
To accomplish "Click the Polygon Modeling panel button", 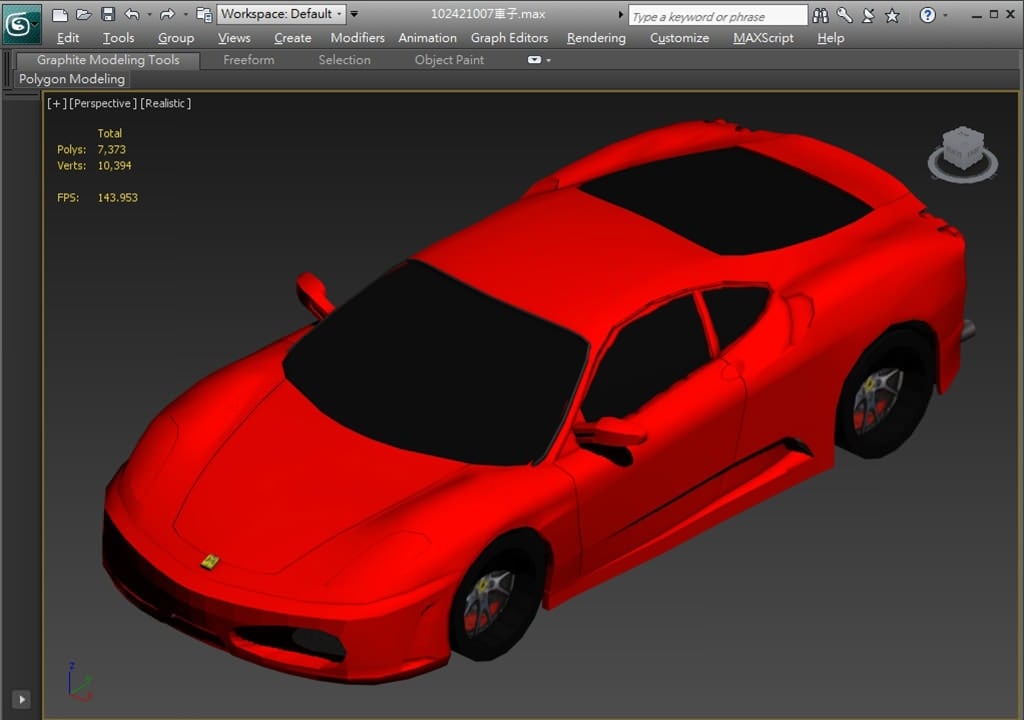I will pyautogui.click(x=72, y=79).
